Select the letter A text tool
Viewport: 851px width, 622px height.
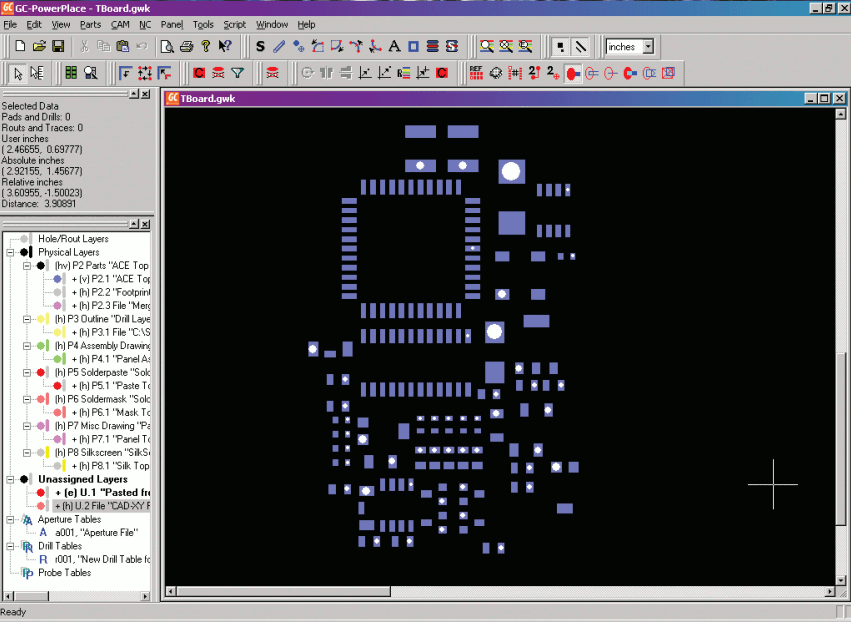coord(395,46)
